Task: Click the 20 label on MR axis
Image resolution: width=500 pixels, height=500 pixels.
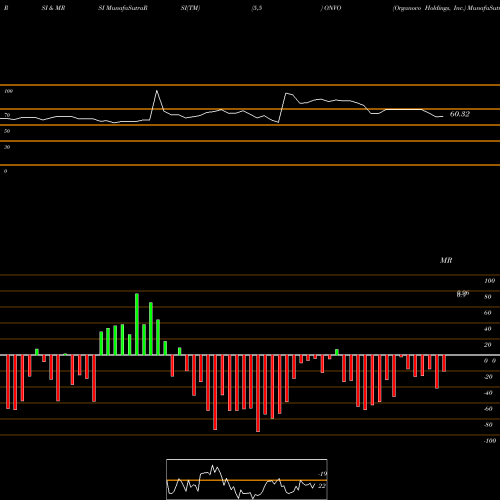Action: click(488, 345)
